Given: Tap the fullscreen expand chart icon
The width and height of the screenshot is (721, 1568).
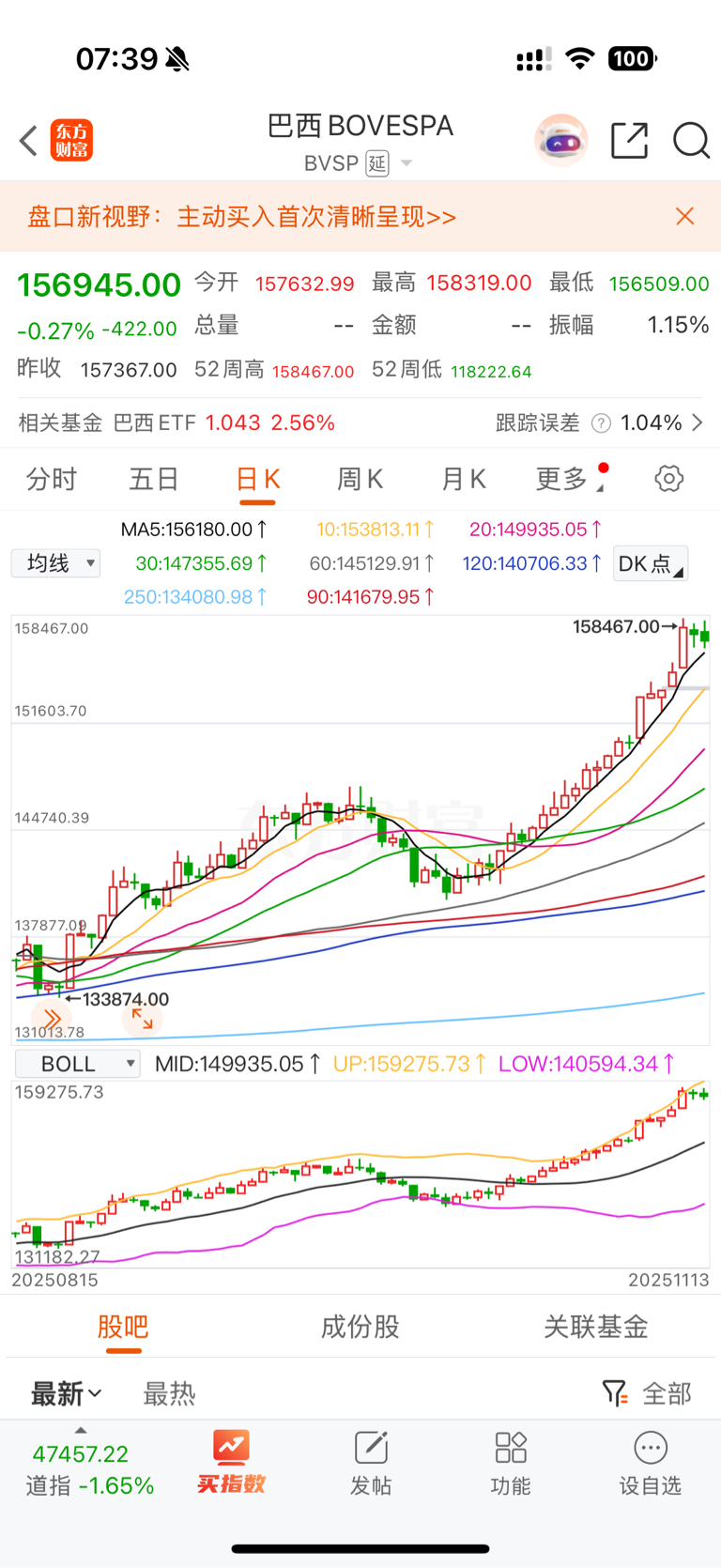Looking at the screenshot, I should coord(143,1019).
